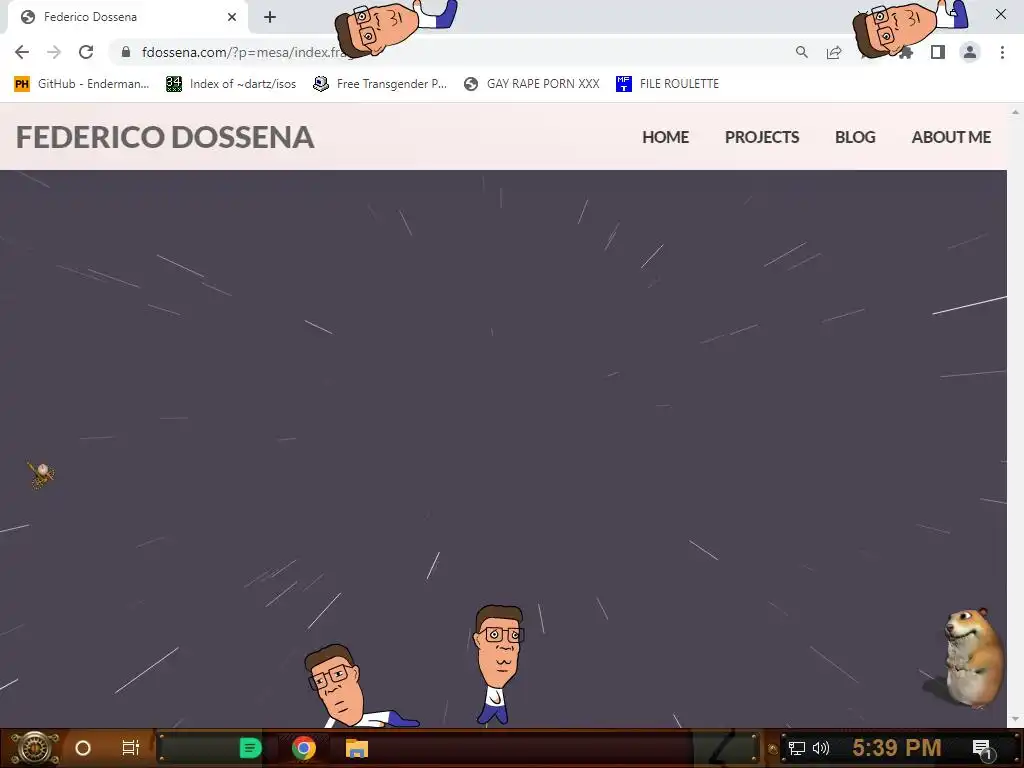The image size is (1024, 768).
Task: Select the Federico Dossena browser tab
Action: click(127, 17)
